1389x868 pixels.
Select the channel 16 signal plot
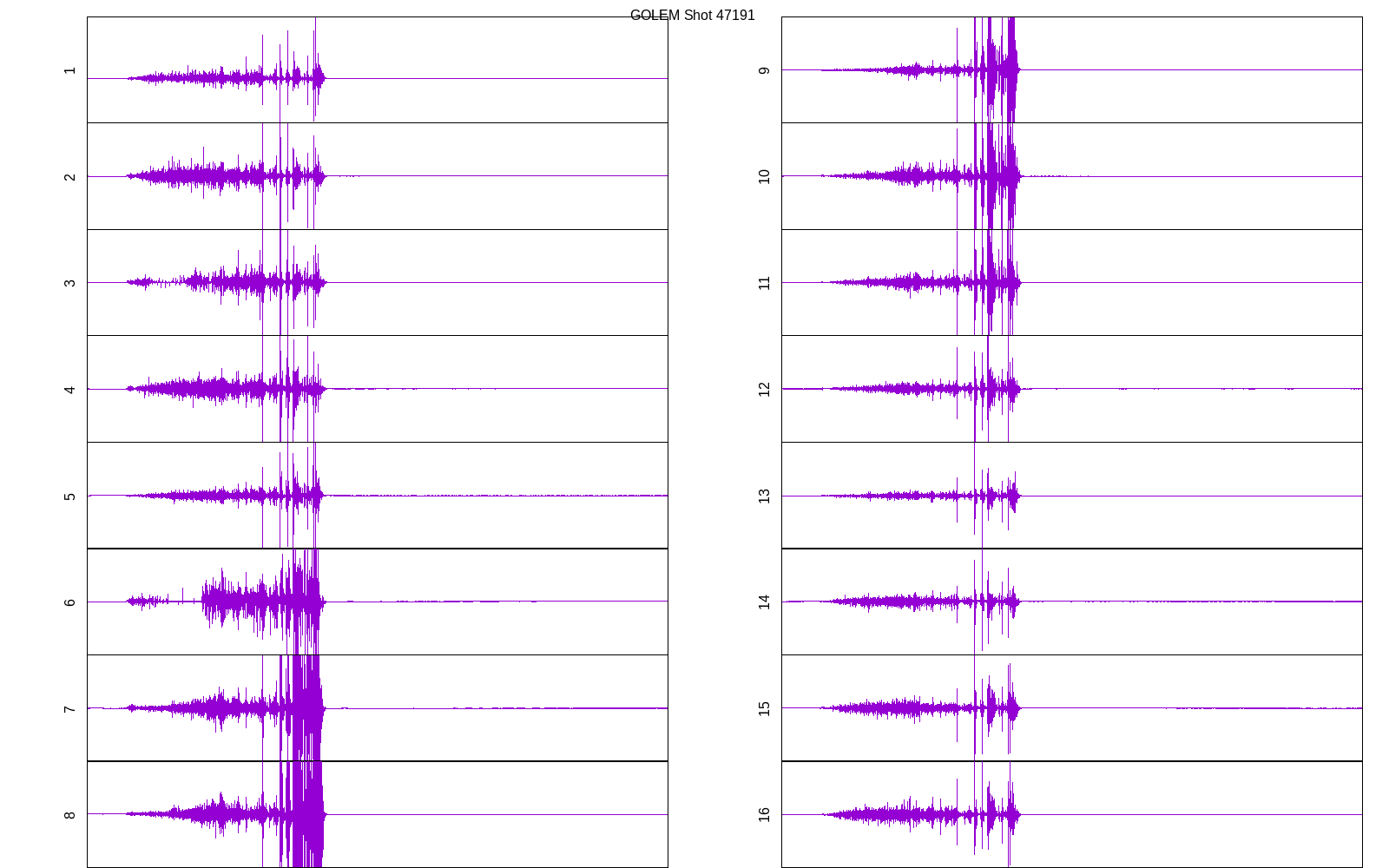click(x=1072, y=814)
